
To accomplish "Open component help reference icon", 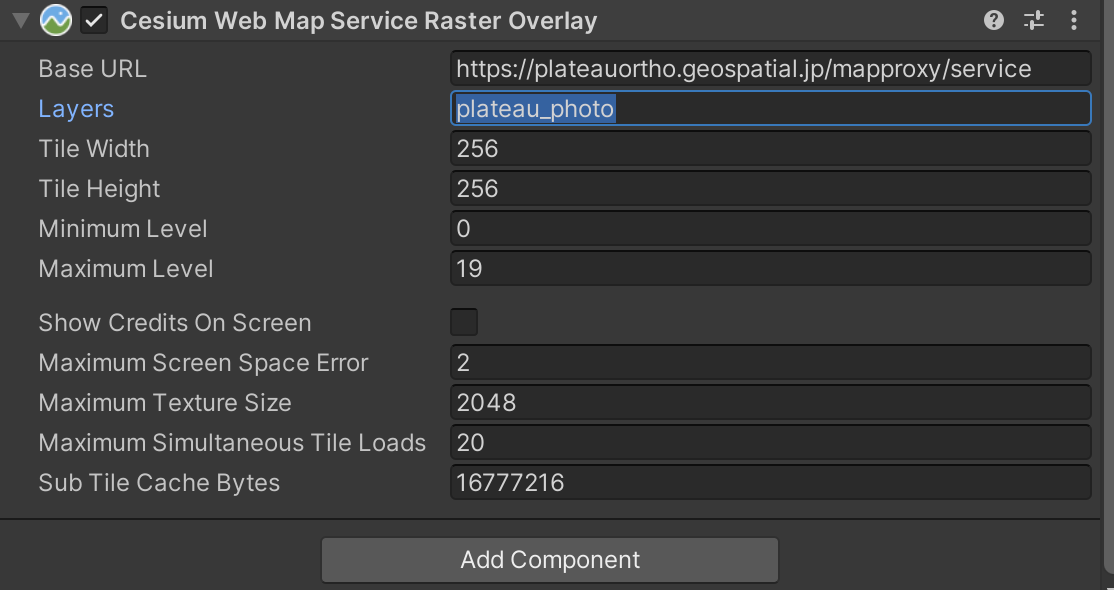I will 993,21.
